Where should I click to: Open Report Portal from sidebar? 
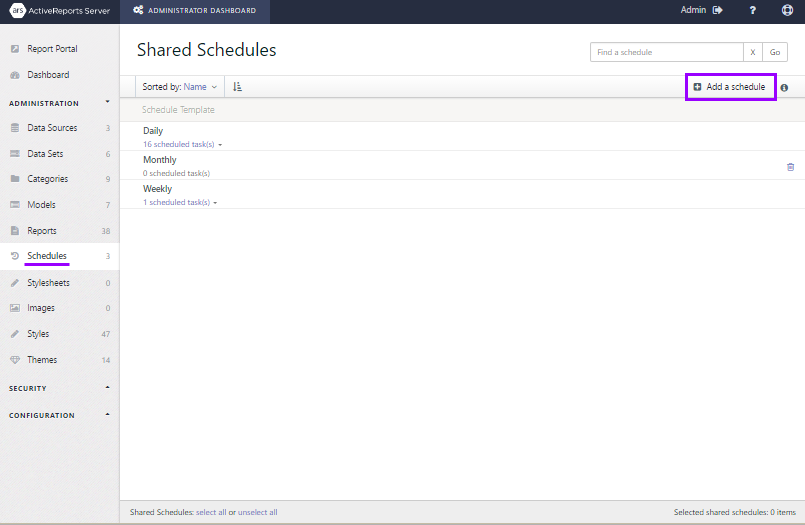point(52,49)
